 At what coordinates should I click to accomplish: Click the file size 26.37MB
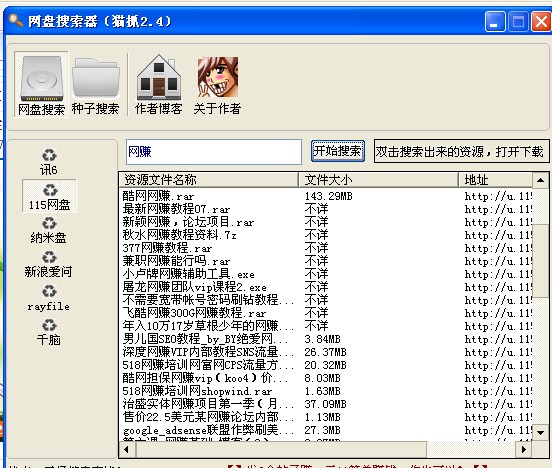(x=325, y=352)
